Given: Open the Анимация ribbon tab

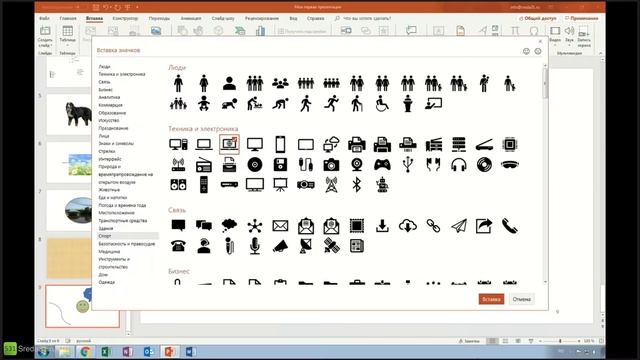Looking at the screenshot, I should [191, 18].
